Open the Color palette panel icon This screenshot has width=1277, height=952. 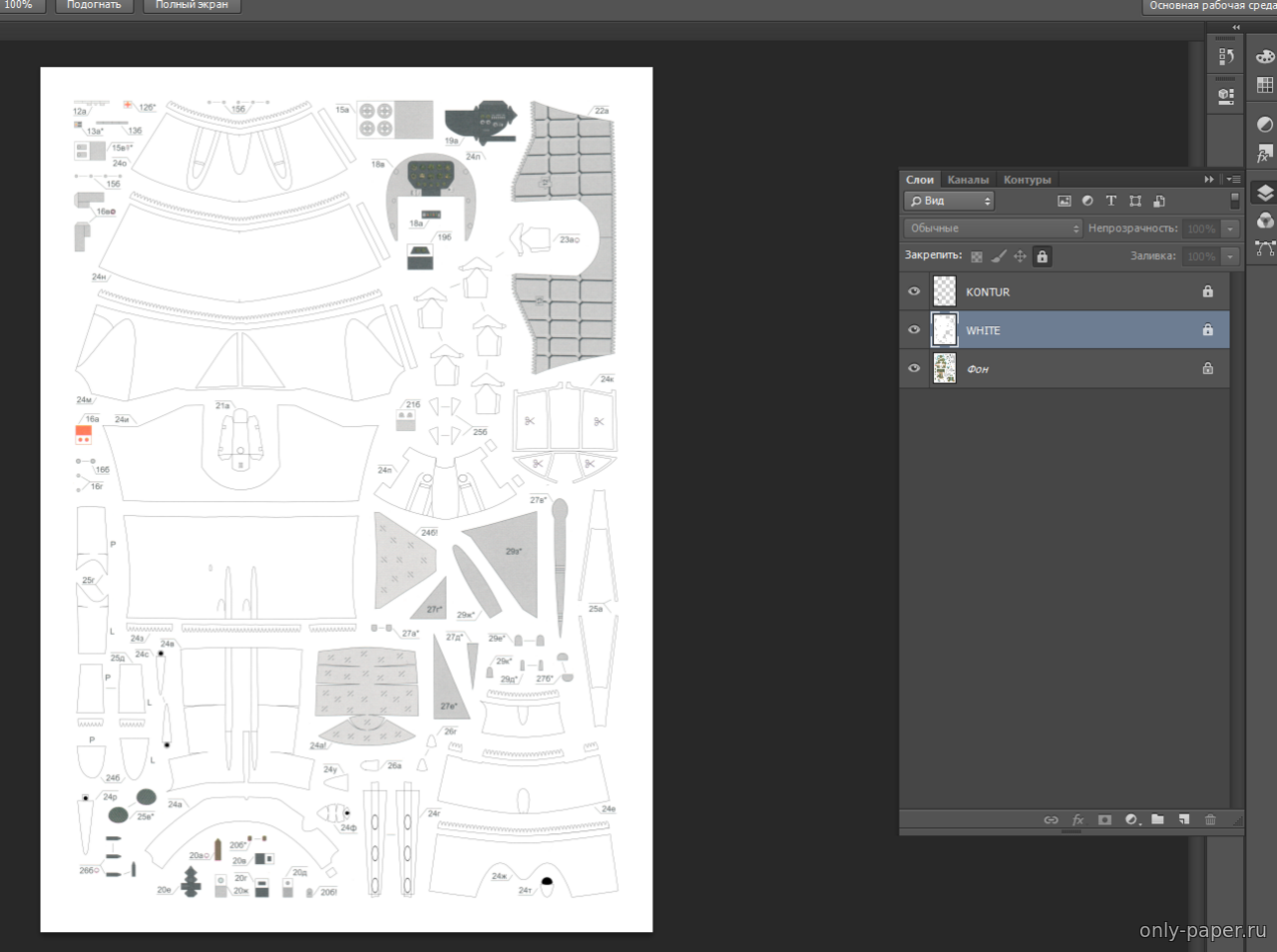click(1264, 58)
